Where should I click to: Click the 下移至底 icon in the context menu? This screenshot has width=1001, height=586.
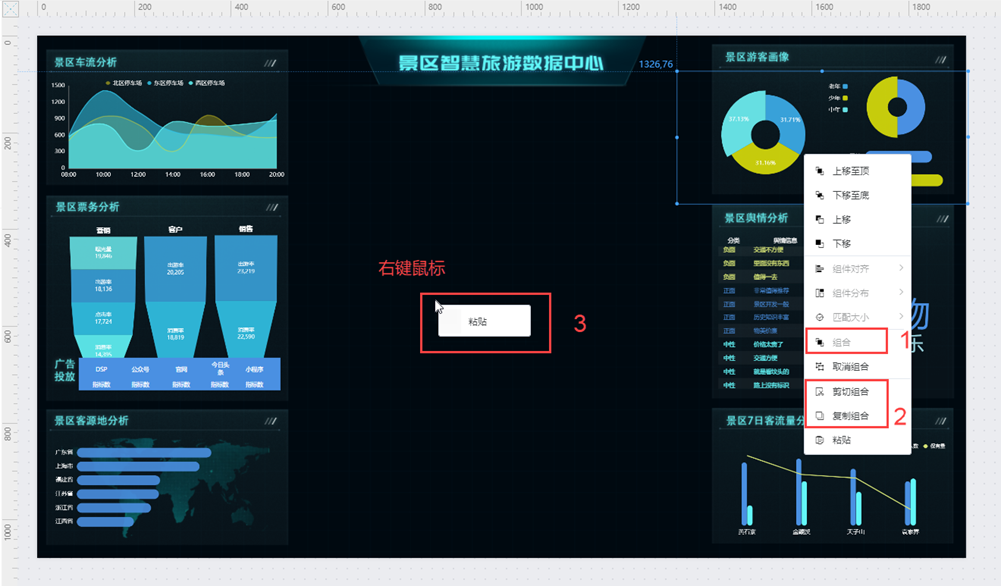820,195
